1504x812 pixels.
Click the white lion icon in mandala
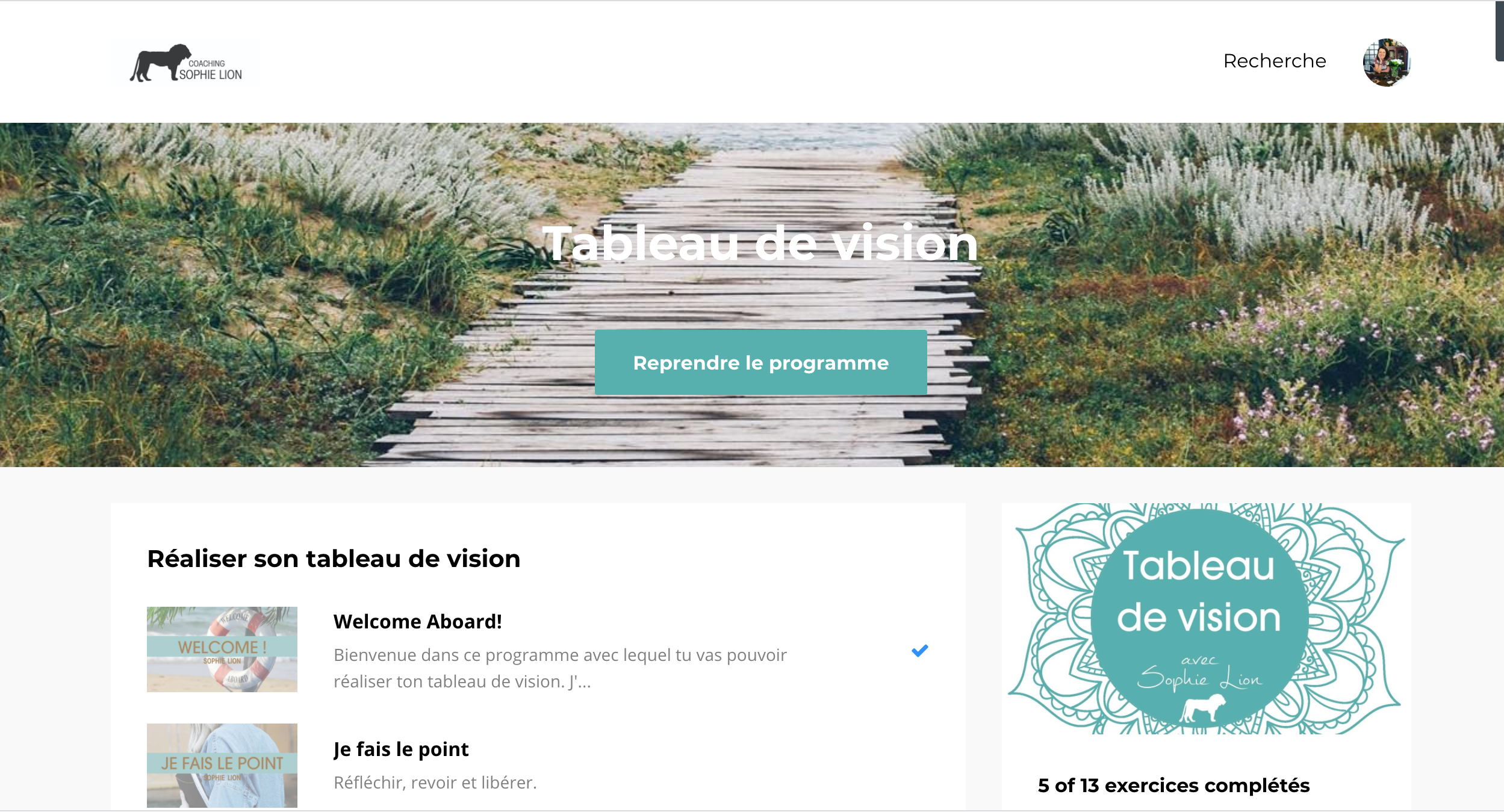[1202, 708]
